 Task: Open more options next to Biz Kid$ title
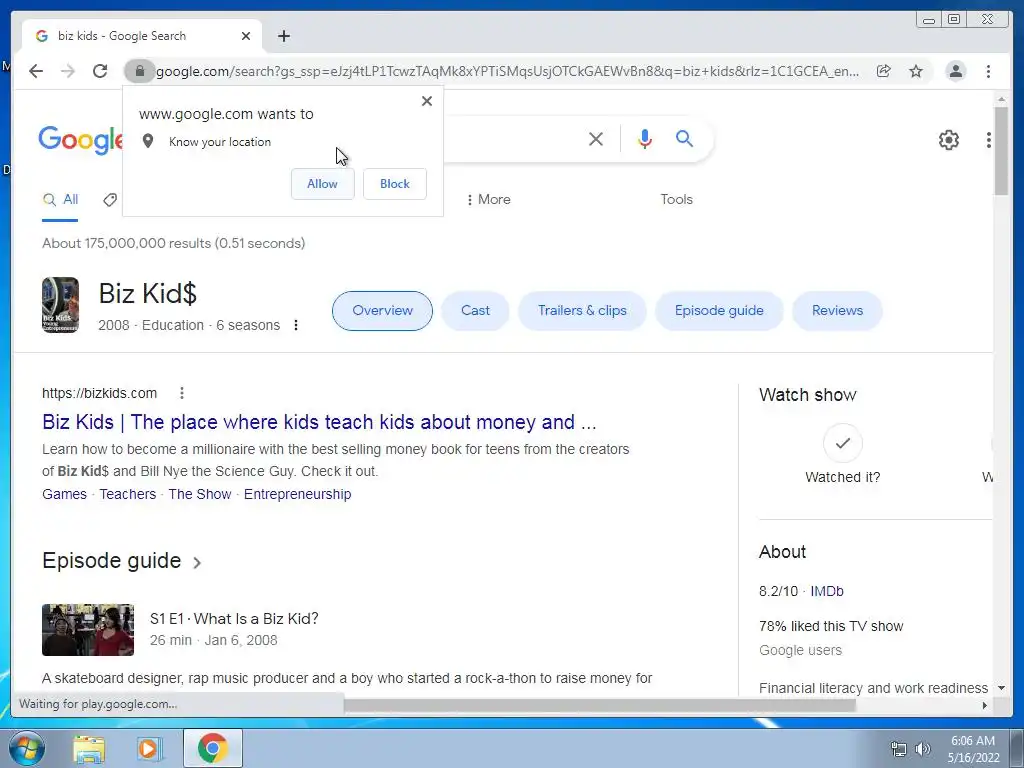pyautogui.click(x=296, y=325)
